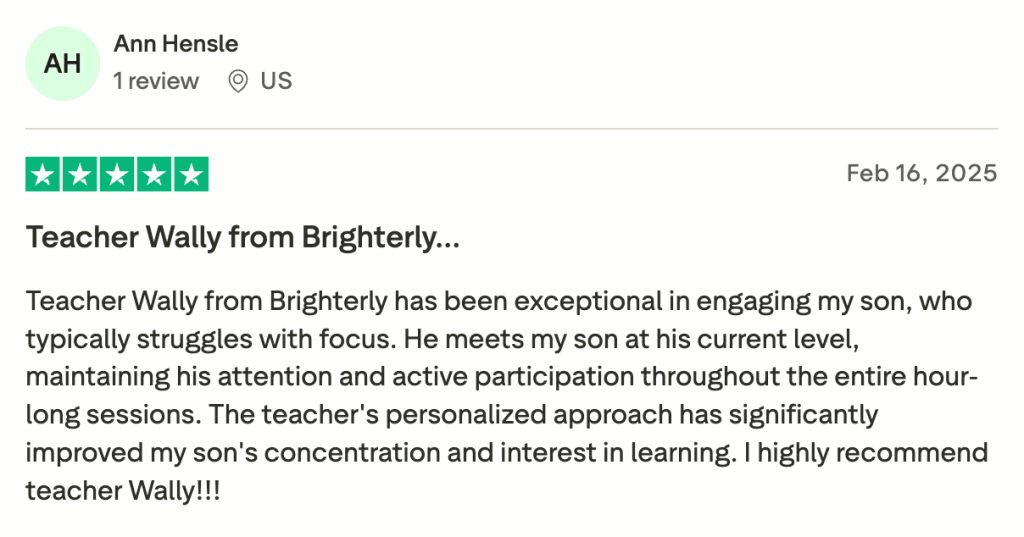Screen dimensions: 1024x537
Task: Click the first green rating star
Action: tap(42, 174)
